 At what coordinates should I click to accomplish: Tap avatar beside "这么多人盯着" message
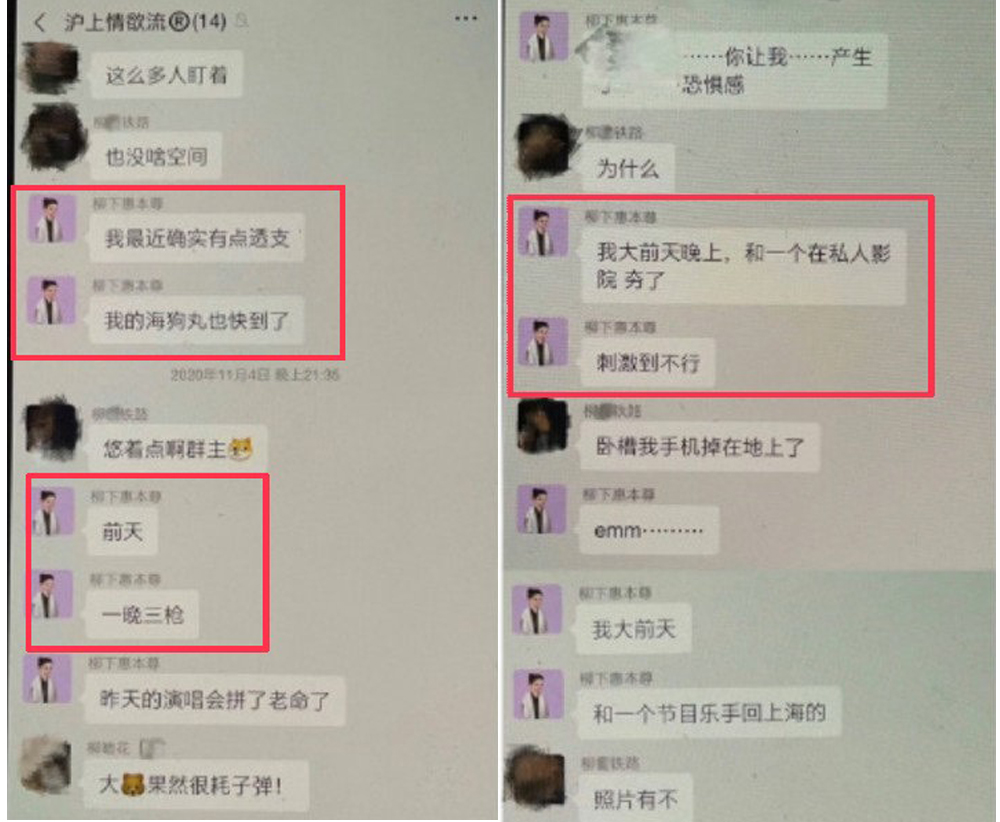click(x=51, y=68)
